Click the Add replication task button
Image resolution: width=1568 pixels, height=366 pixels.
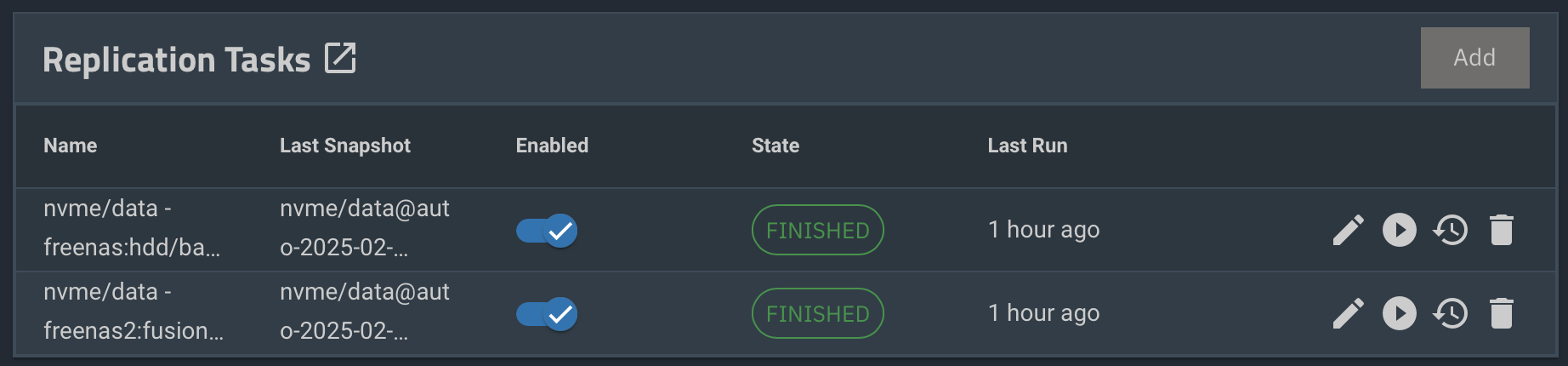(1474, 58)
